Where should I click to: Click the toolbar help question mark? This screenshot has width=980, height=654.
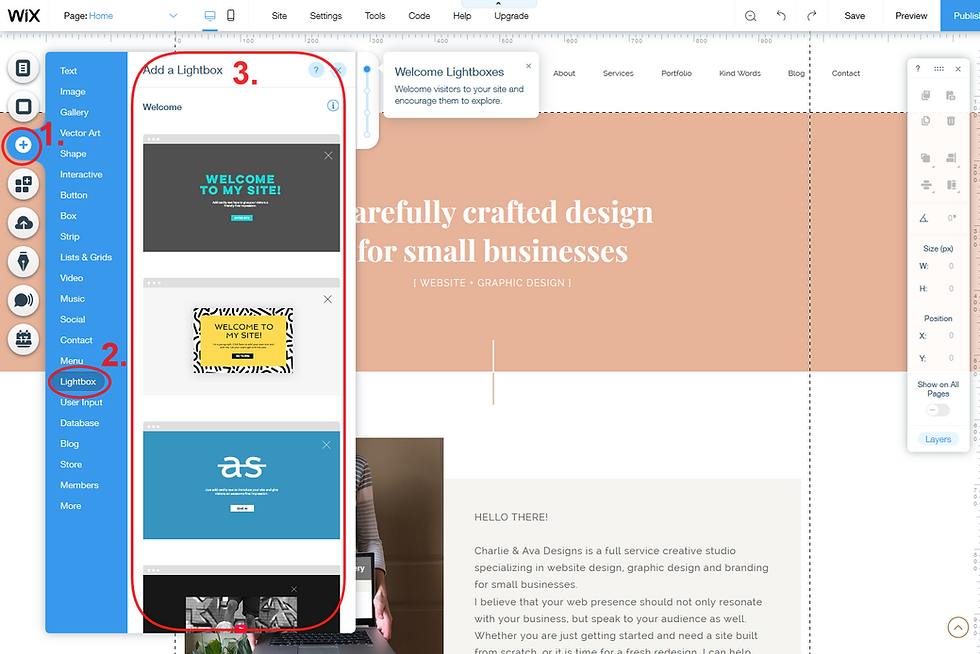tap(918, 69)
